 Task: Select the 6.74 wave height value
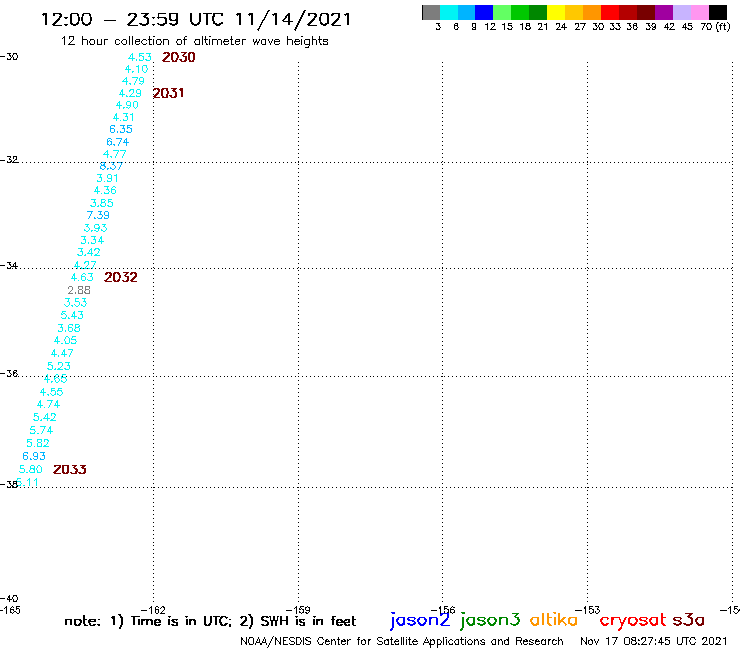tap(118, 142)
